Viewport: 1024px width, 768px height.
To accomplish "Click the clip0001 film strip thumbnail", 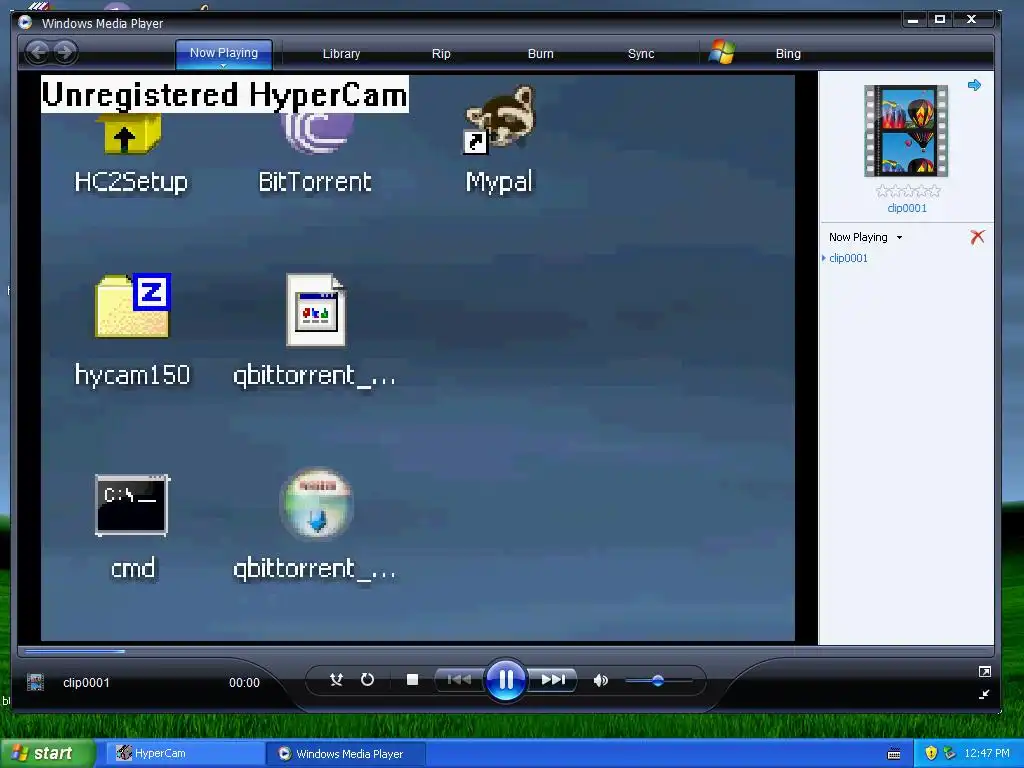I will (906, 131).
